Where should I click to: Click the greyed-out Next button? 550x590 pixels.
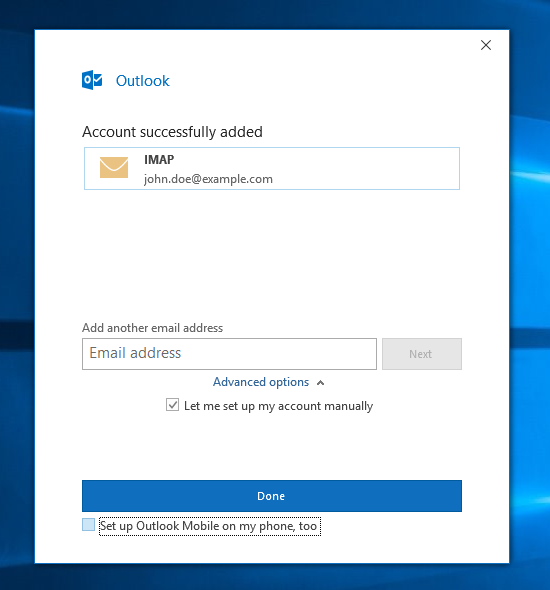point(422,354)
